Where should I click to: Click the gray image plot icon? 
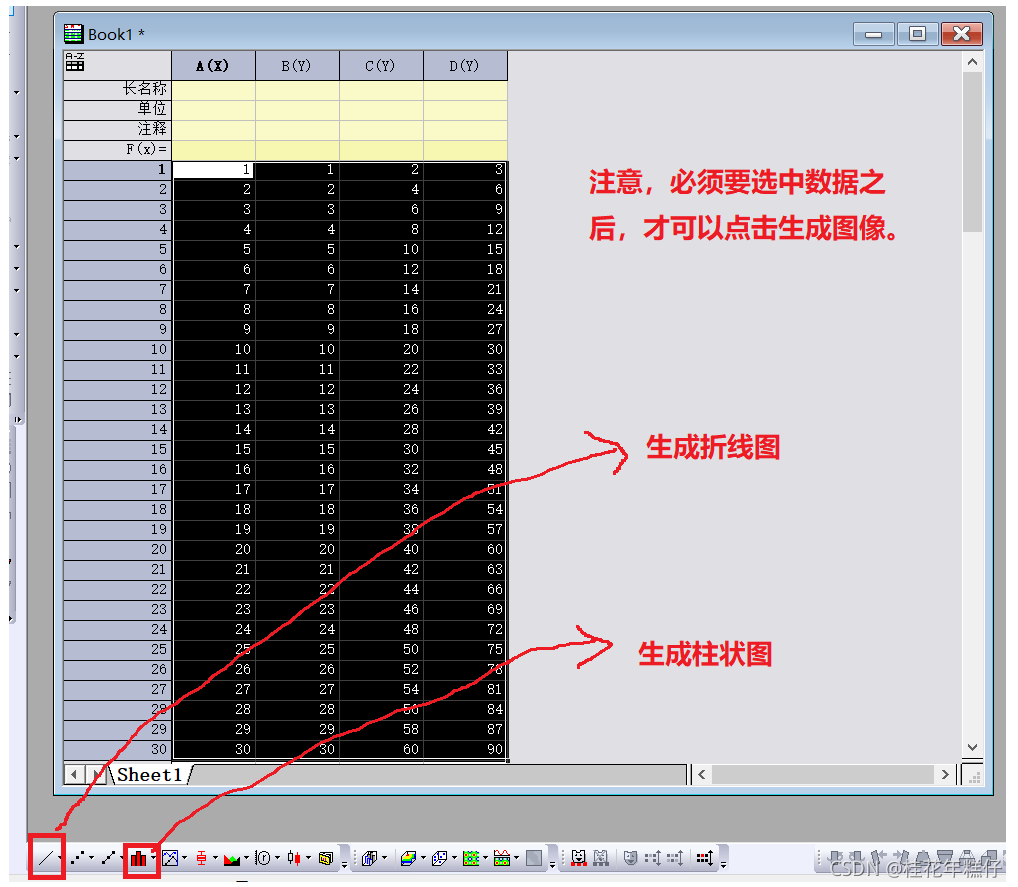[x=534, y=858]
